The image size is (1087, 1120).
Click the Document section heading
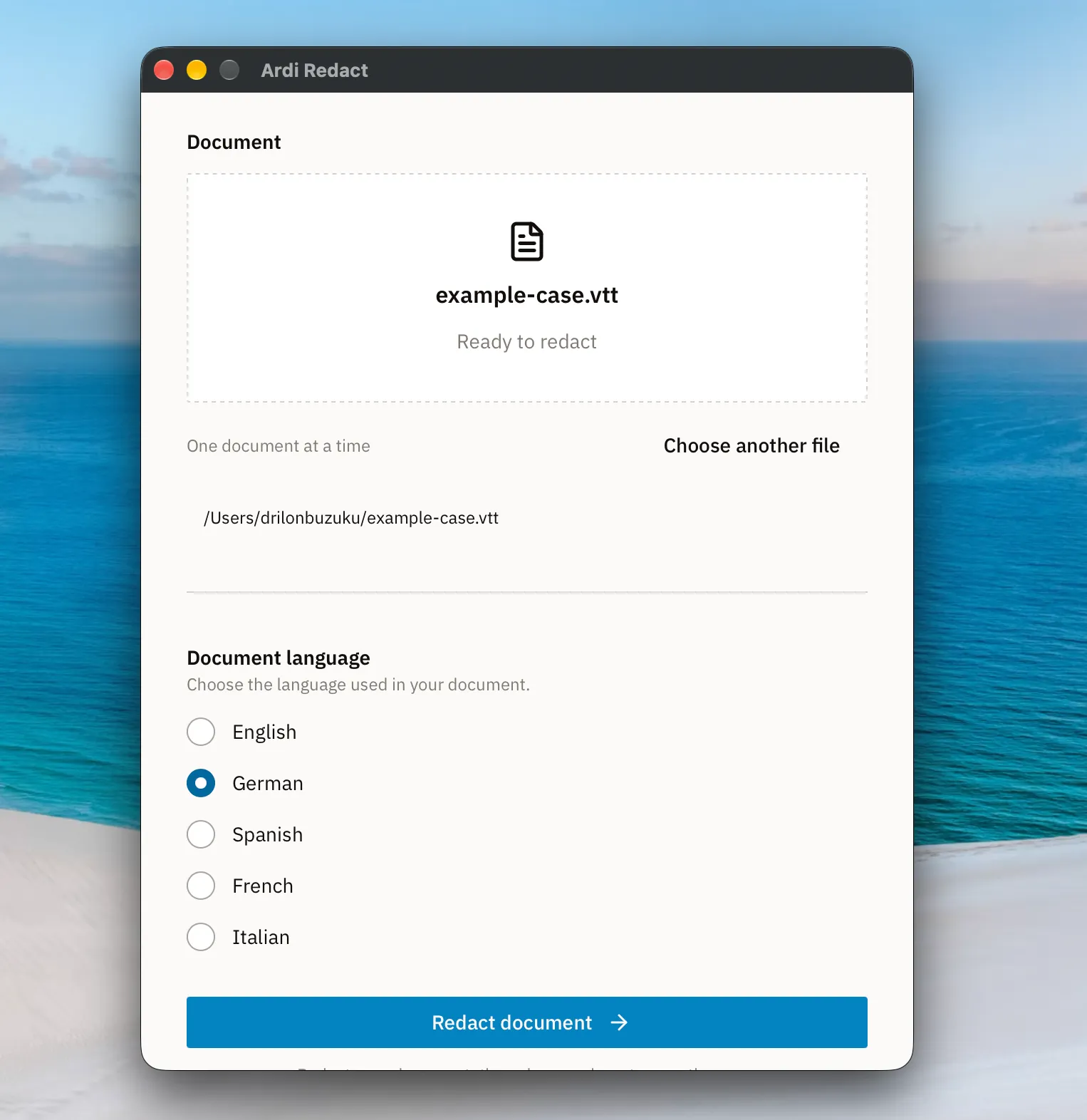tap(234, 142)
